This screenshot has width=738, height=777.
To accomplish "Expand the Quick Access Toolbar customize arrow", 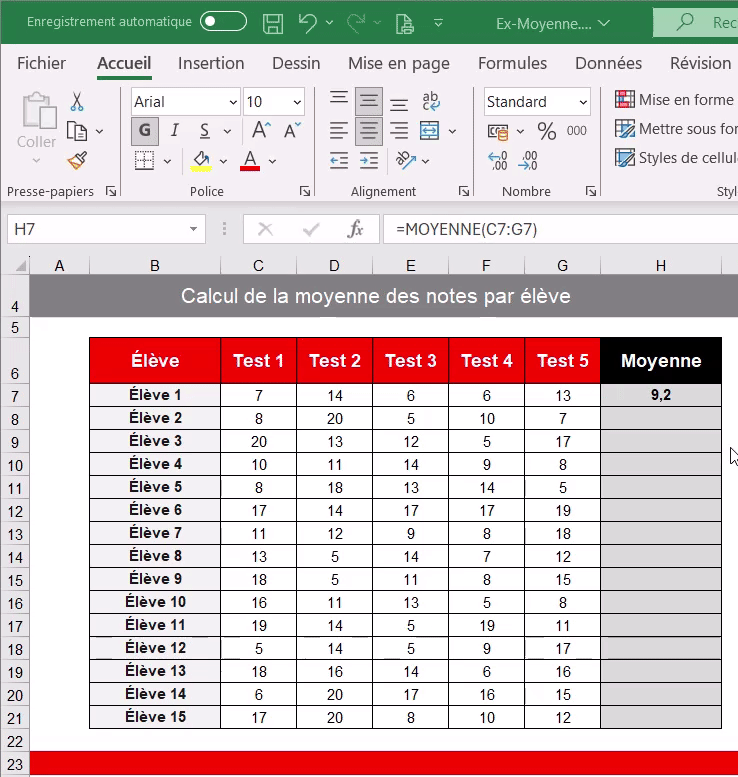I will [438, 23].
